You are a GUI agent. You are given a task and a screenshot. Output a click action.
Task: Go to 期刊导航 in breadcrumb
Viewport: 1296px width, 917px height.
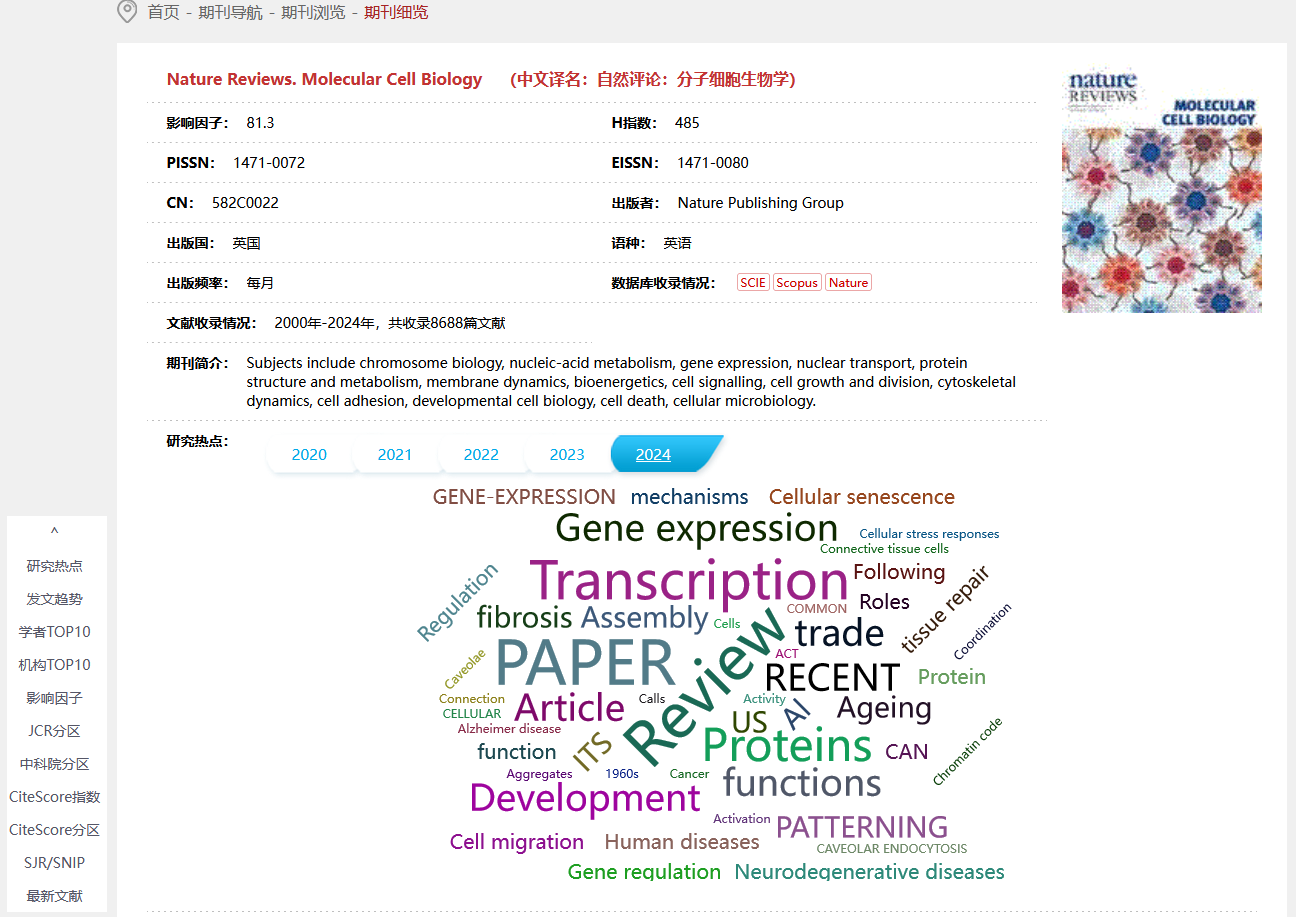click(x=230, y=12)
